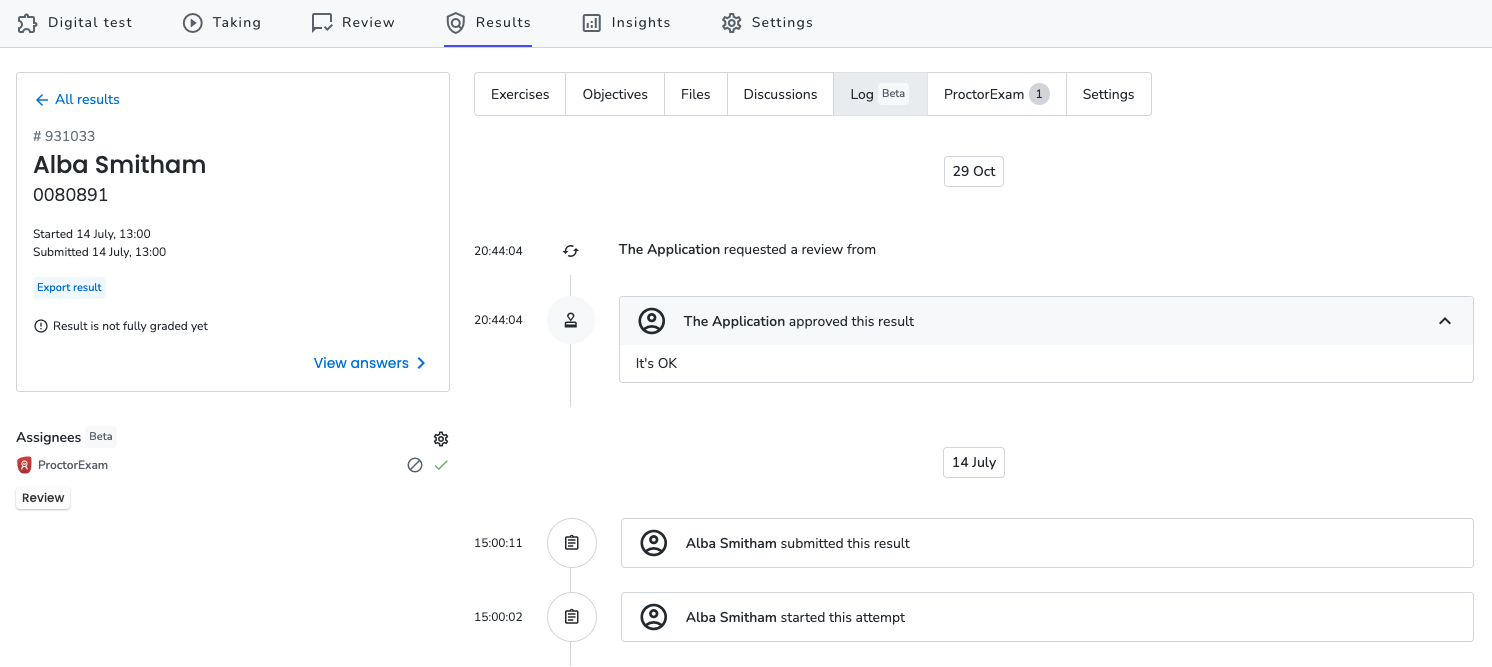Click the clipboard icon for submitted result entry
Screen dimensions: 1492x667
(572, 543)
